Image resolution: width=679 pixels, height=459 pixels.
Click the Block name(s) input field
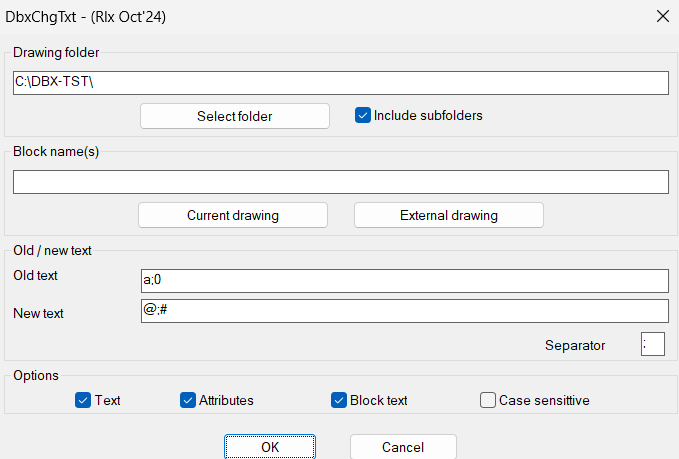point(340,182)
